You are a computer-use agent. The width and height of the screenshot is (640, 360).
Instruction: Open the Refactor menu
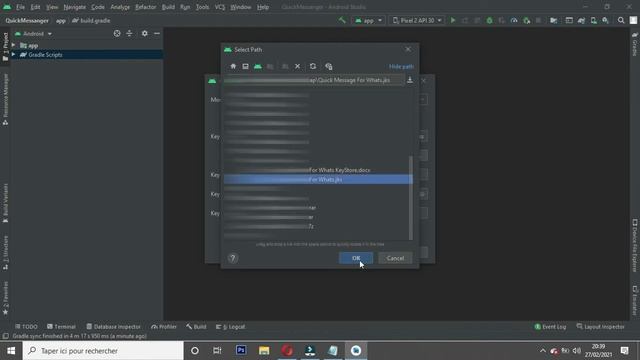(146, 7)
